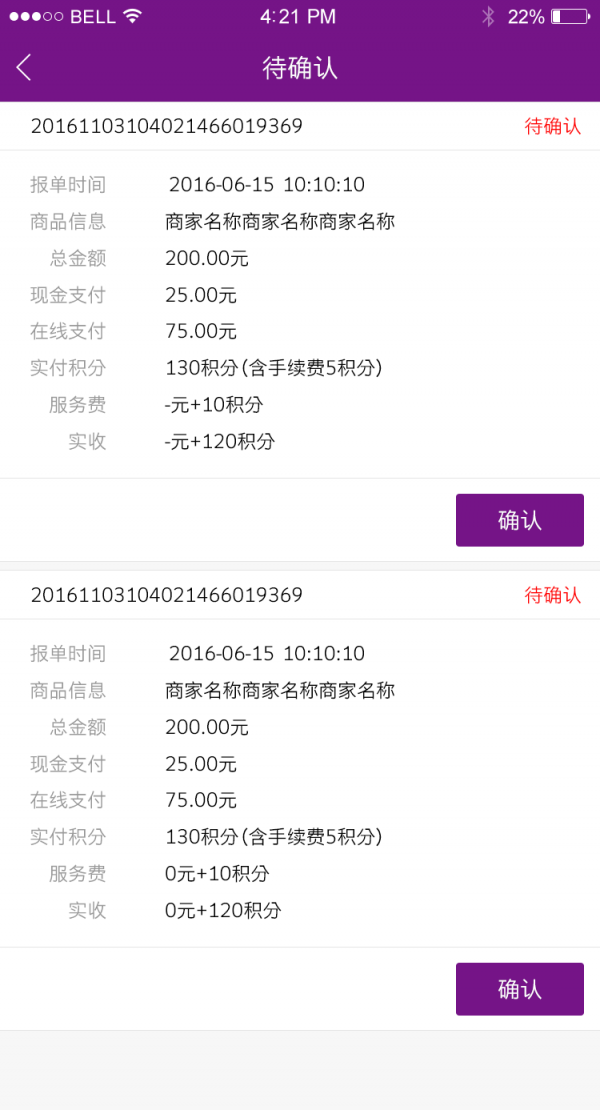Tap first order's 130积分 paid points line
Viewport: 600px width, 1110px height.
point(274,368)
